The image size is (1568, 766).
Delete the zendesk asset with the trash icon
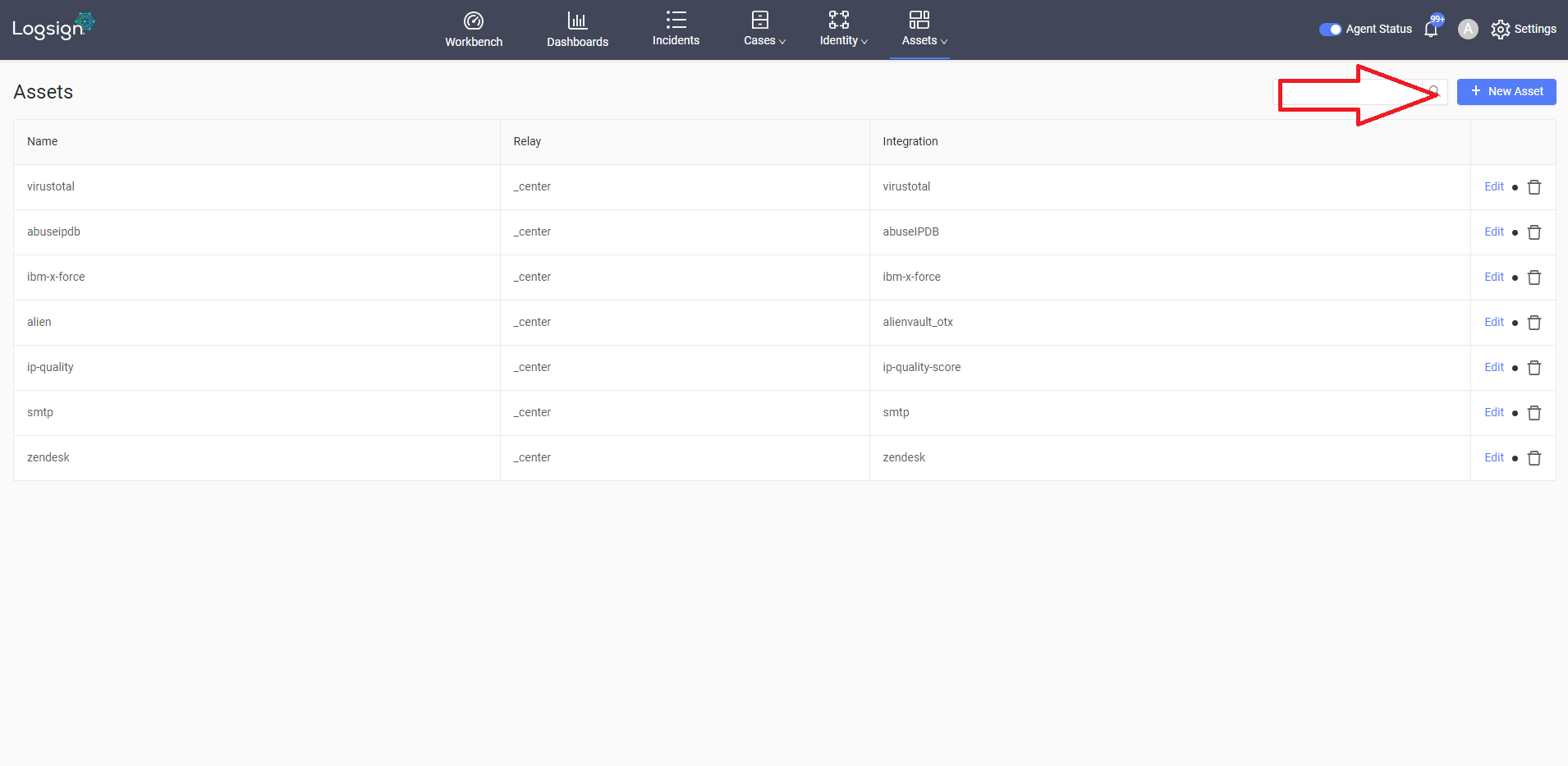1534,458
